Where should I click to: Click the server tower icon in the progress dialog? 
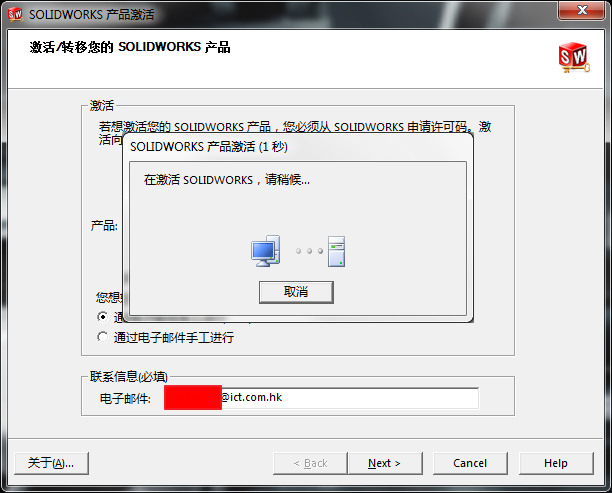click(336, 251)
